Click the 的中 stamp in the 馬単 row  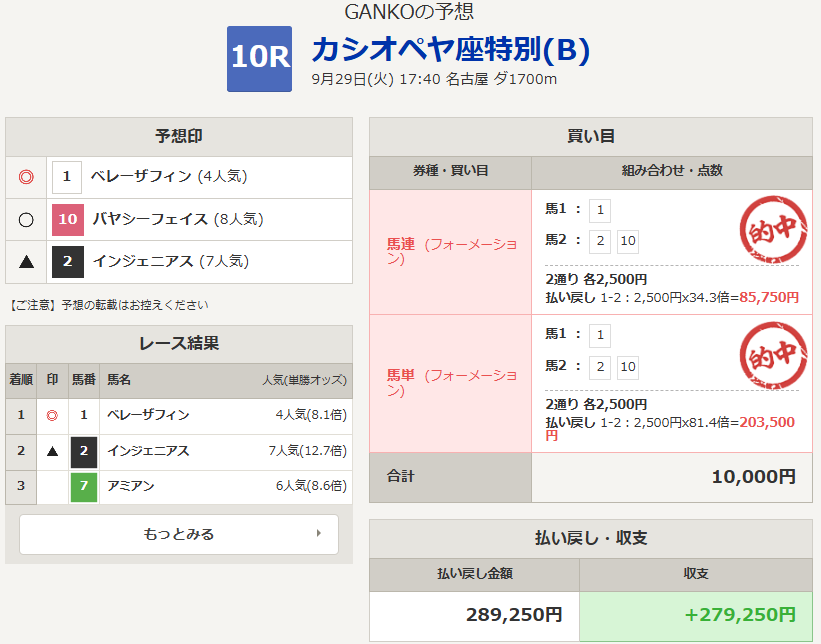[x=773, y=356]
